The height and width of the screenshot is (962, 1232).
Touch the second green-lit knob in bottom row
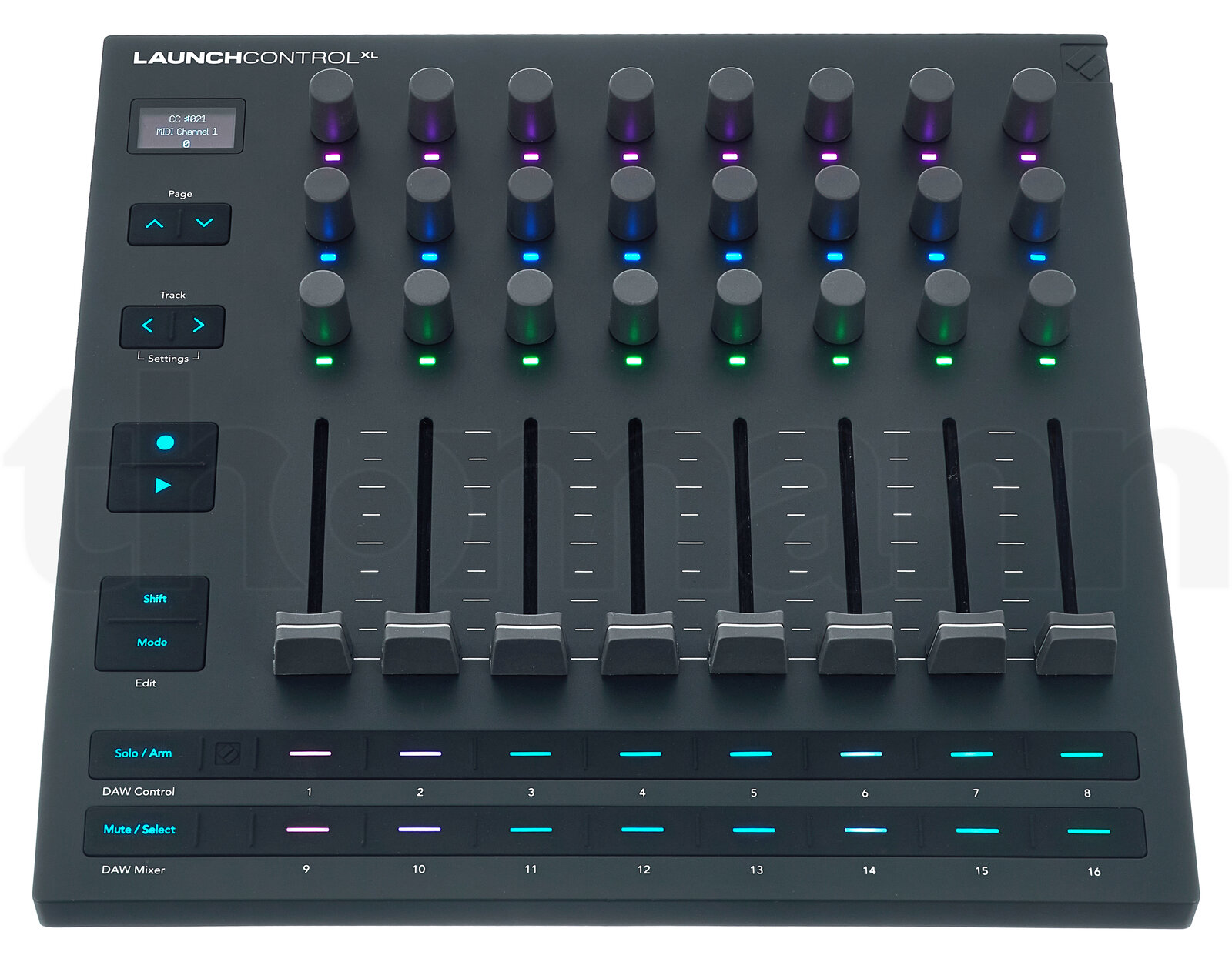pyautogui.click(x=428, y=306)
